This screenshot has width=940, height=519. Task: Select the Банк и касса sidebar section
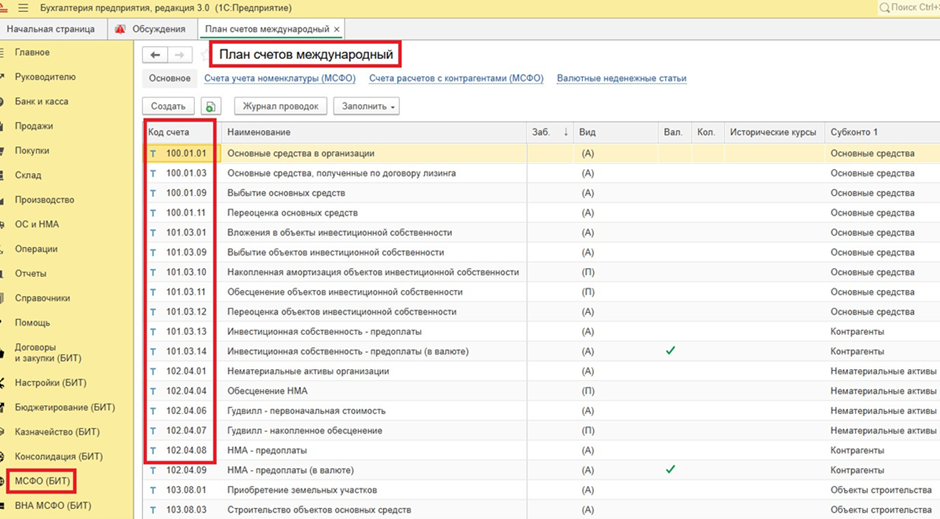click(x=41, y=101)
